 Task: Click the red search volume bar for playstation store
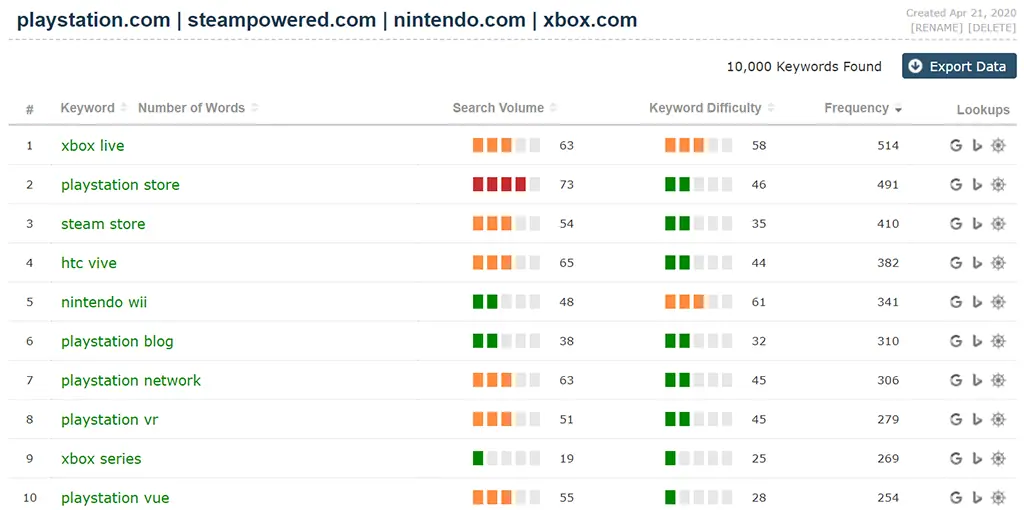500,185
